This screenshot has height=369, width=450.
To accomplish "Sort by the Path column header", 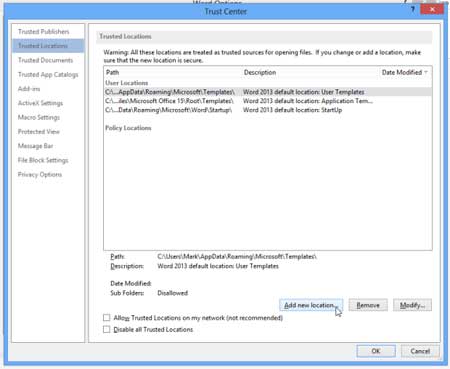I will (x=173, y=72).
